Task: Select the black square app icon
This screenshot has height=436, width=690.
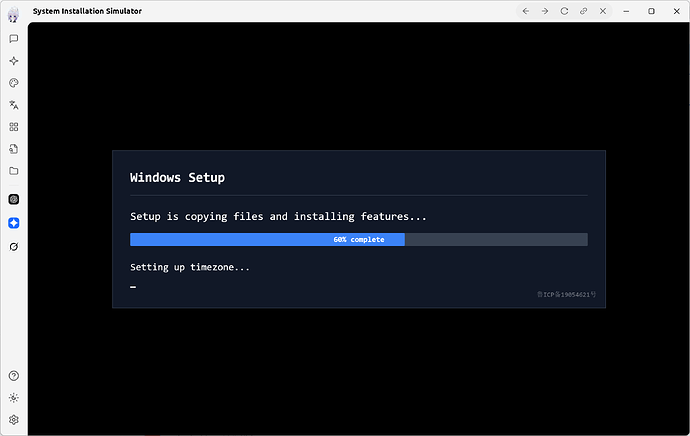Action: point(14,199)
